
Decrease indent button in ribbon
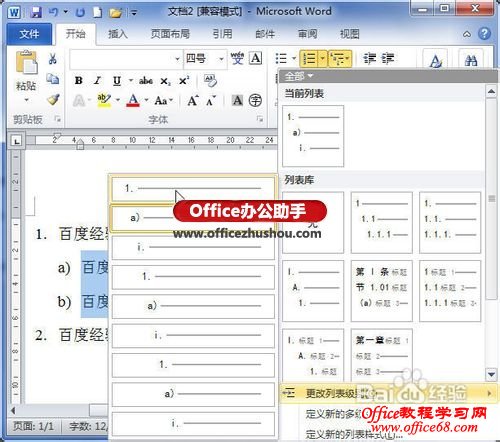[x=370, y=59]
